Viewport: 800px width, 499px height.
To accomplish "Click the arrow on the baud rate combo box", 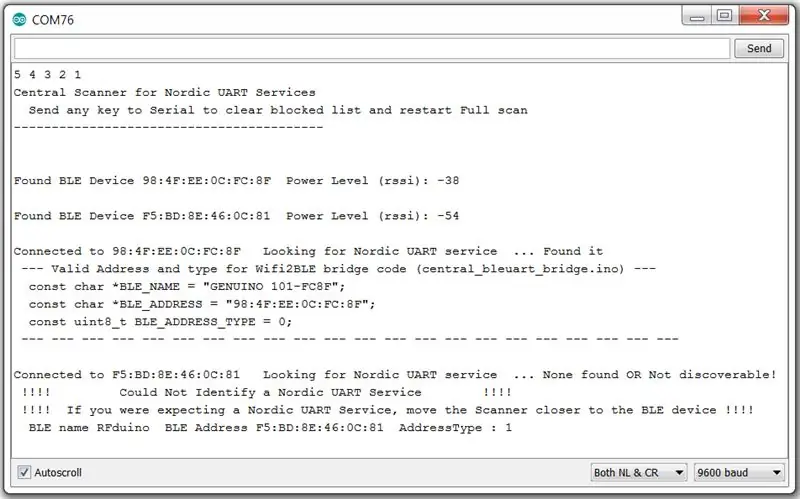I will coord(777,472).
